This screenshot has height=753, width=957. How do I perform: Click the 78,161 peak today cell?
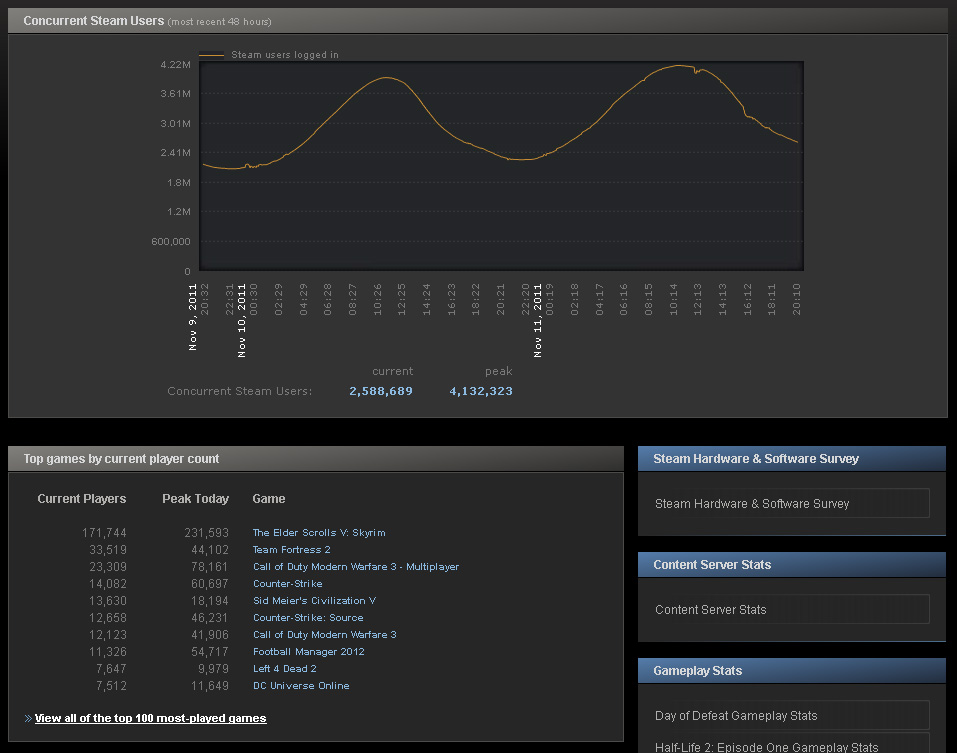click(210, 567)
